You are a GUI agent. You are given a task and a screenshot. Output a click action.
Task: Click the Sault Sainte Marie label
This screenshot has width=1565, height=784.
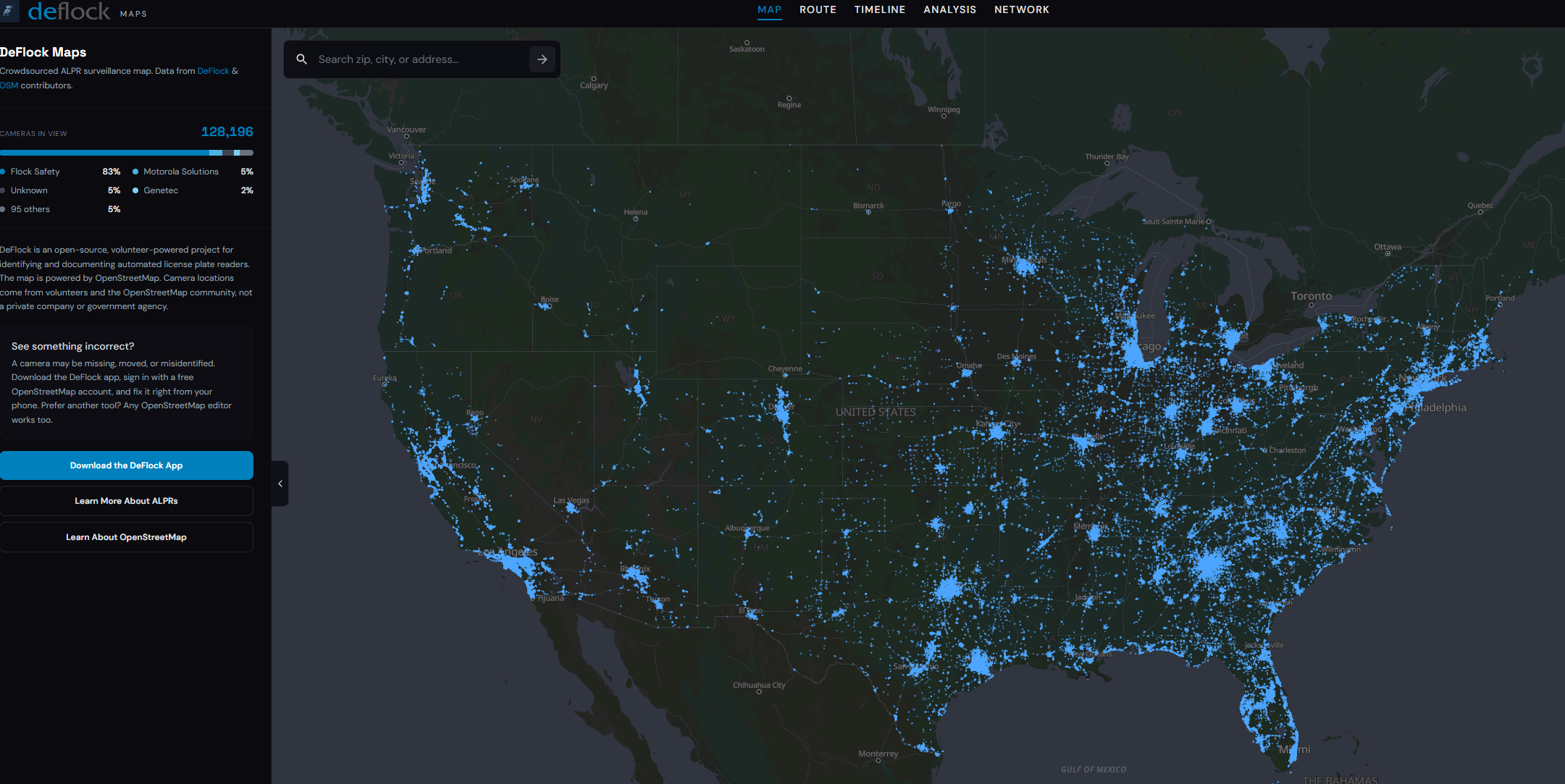click(x=1173, y=222)
